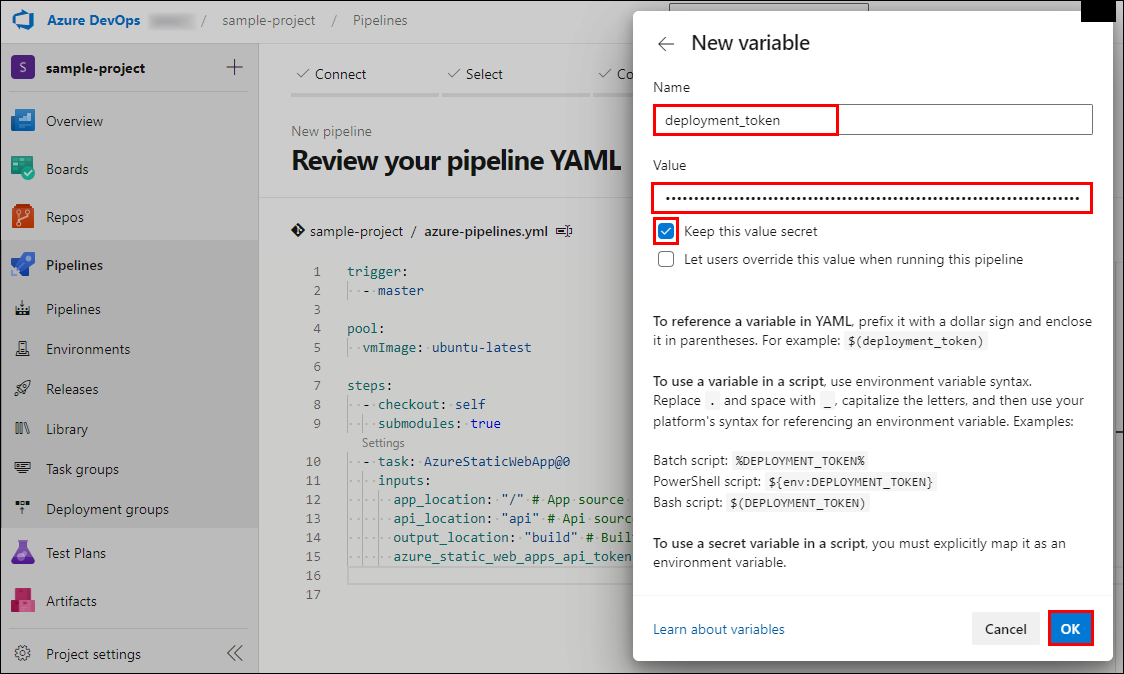This screenshot has width=1124, height=674.
Task: Click the Project settings gear icon
Action: coord(23,653)
